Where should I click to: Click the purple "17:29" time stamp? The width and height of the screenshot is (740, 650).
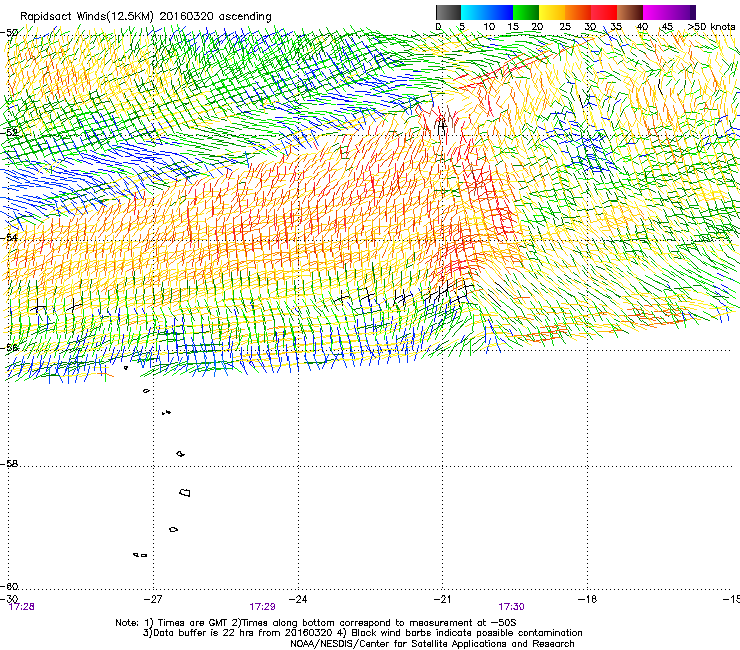[262, 607]
